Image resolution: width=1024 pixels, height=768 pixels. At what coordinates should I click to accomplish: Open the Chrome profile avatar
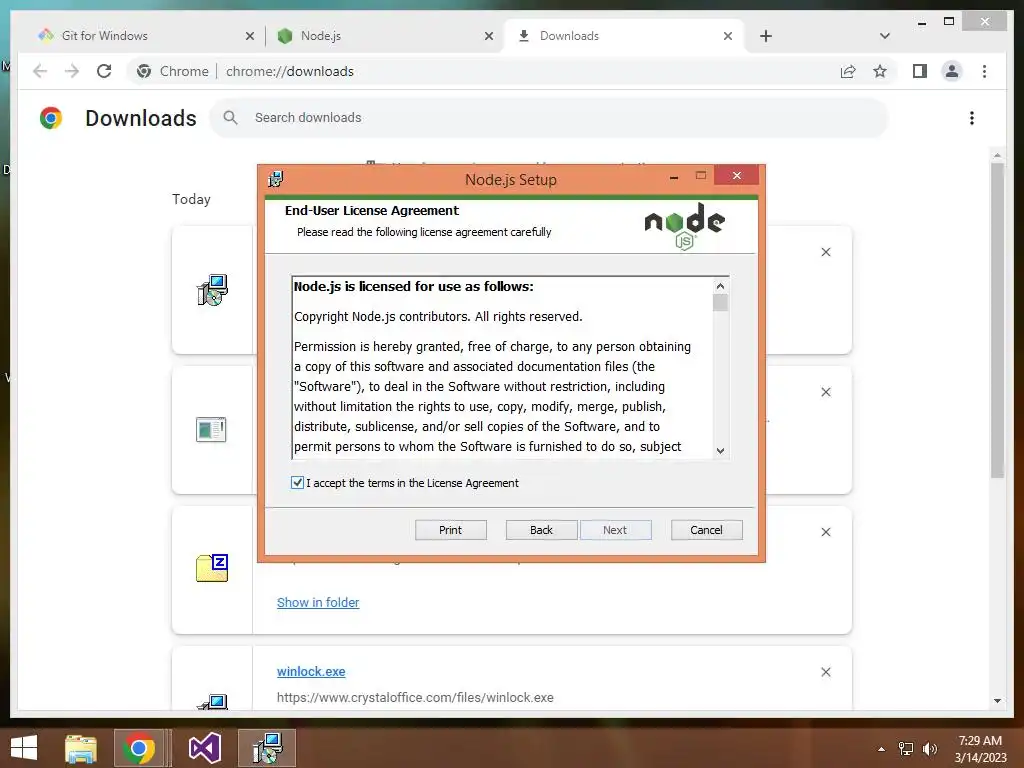pyautogui.click(x=952, y=71)
